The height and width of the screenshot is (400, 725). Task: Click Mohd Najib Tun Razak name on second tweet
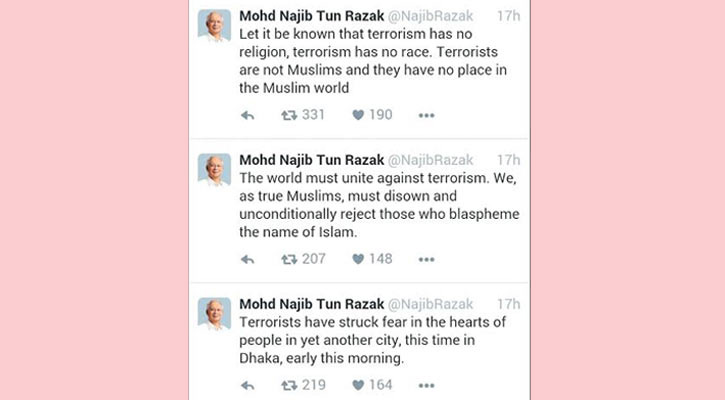(x=309, y=160)
